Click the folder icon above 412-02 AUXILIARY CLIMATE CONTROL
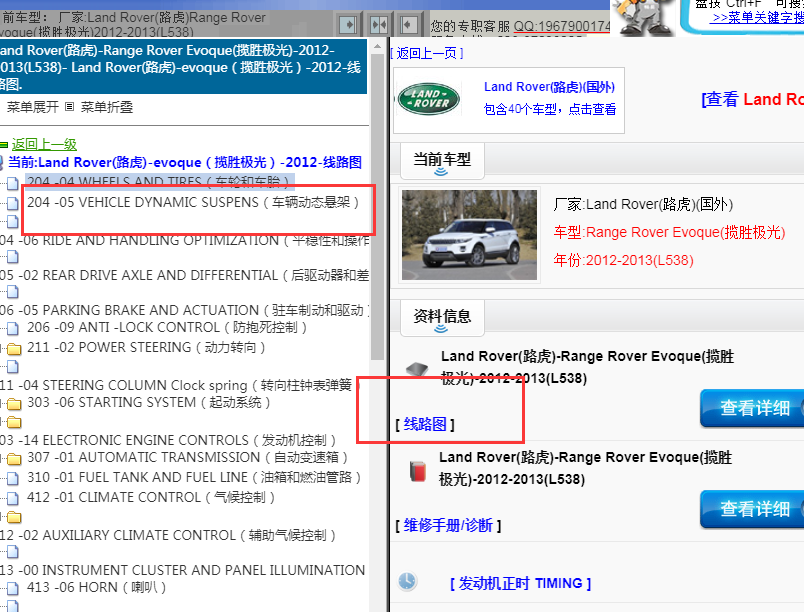The height and width of the screenshot is (612, 804). [x=14, y=518]
